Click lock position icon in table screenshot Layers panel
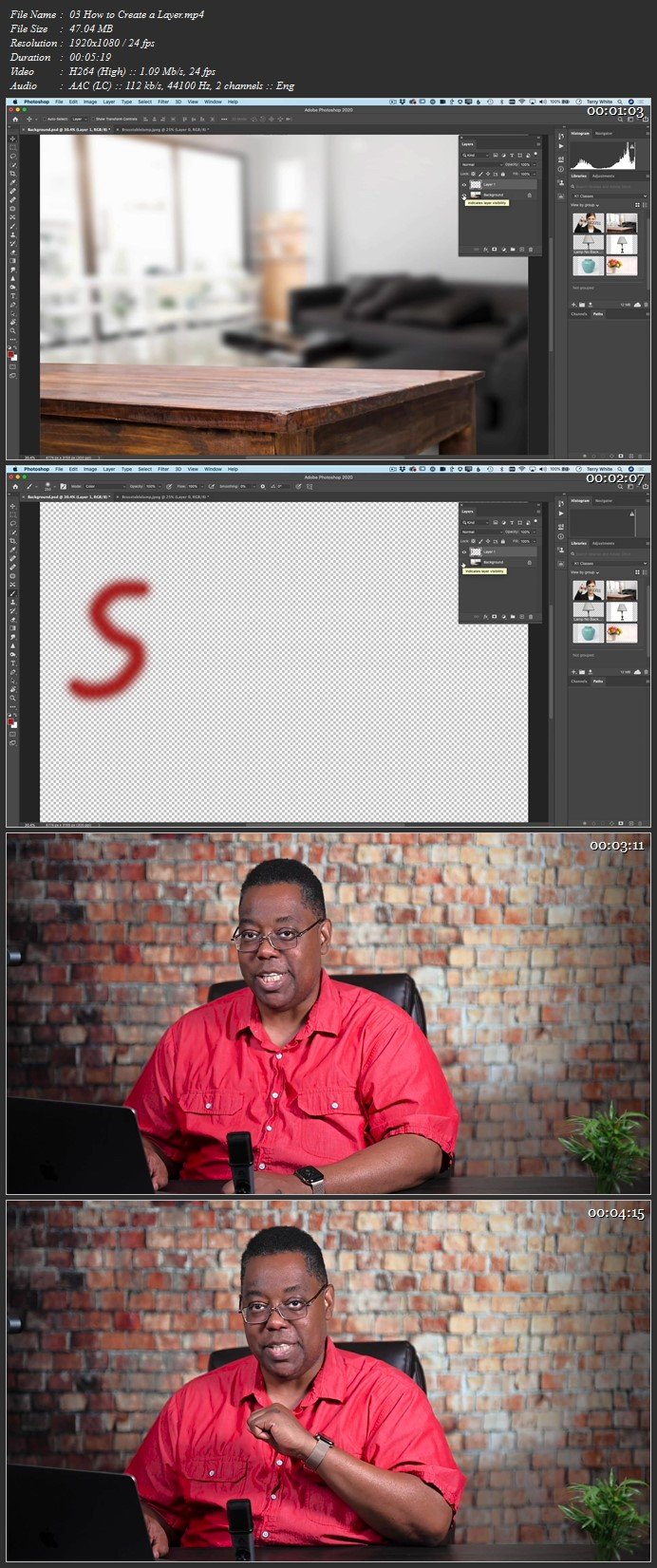Viewport: 657px width, 1568px height. click(488, 174)
